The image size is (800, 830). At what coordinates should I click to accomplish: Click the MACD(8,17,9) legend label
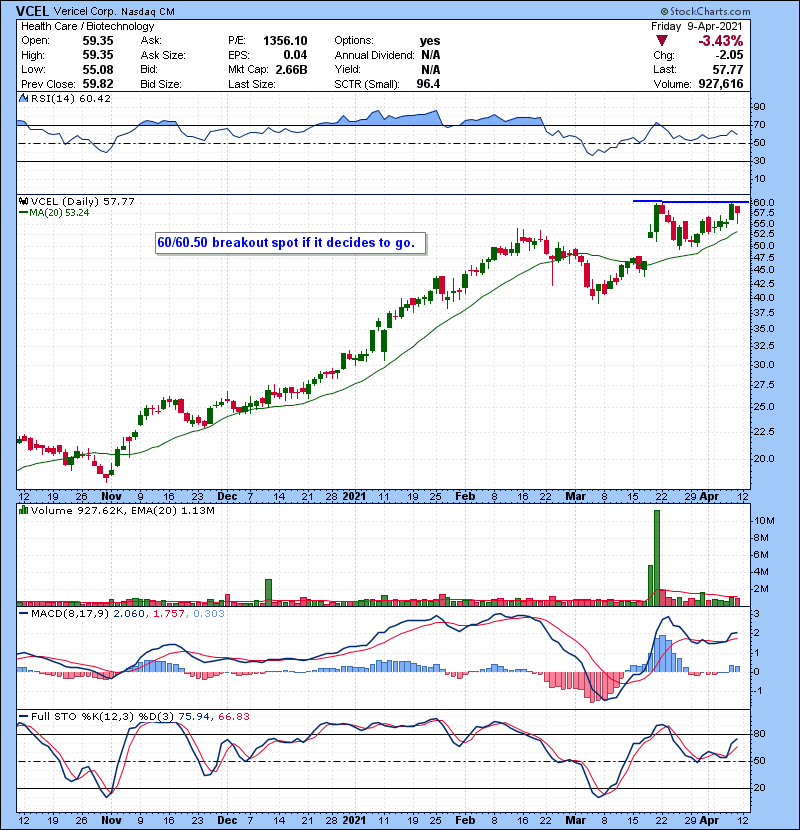[70, 614]
